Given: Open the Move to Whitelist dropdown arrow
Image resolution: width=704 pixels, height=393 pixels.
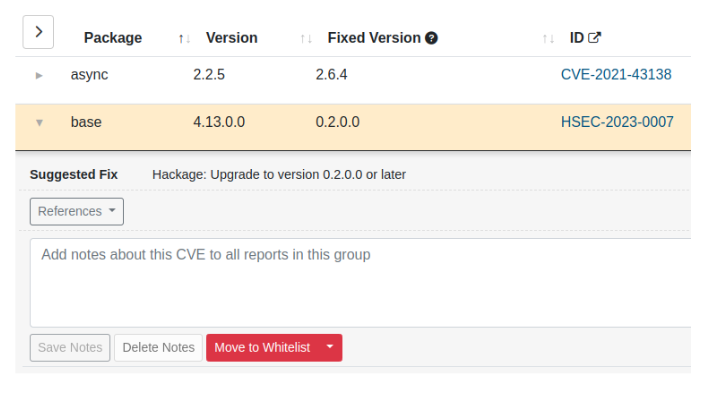Looking at the screenshot, I should pyautogui.click(x=330, y=347).
